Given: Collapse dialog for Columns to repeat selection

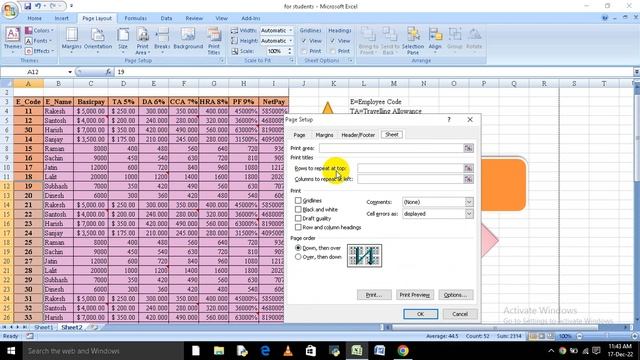Looking at the screenshot, I should tap(469, 179).
